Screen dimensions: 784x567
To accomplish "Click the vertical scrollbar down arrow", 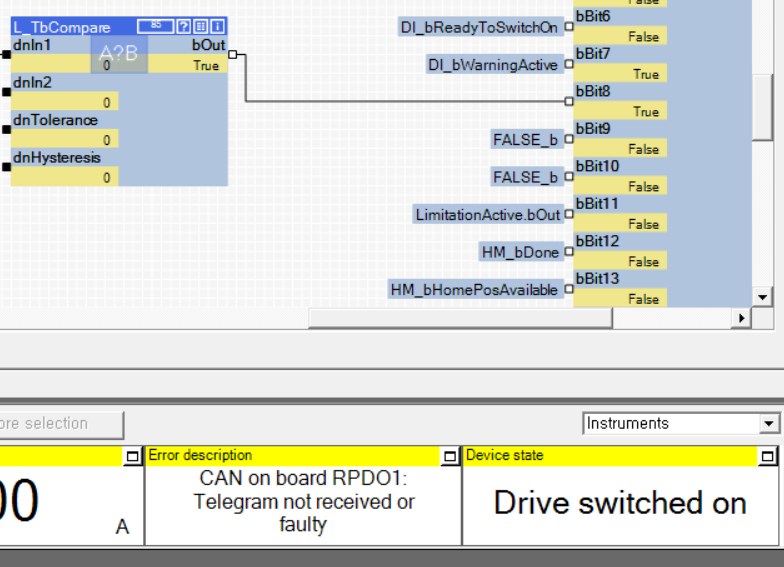I will [x=762, y=298].
